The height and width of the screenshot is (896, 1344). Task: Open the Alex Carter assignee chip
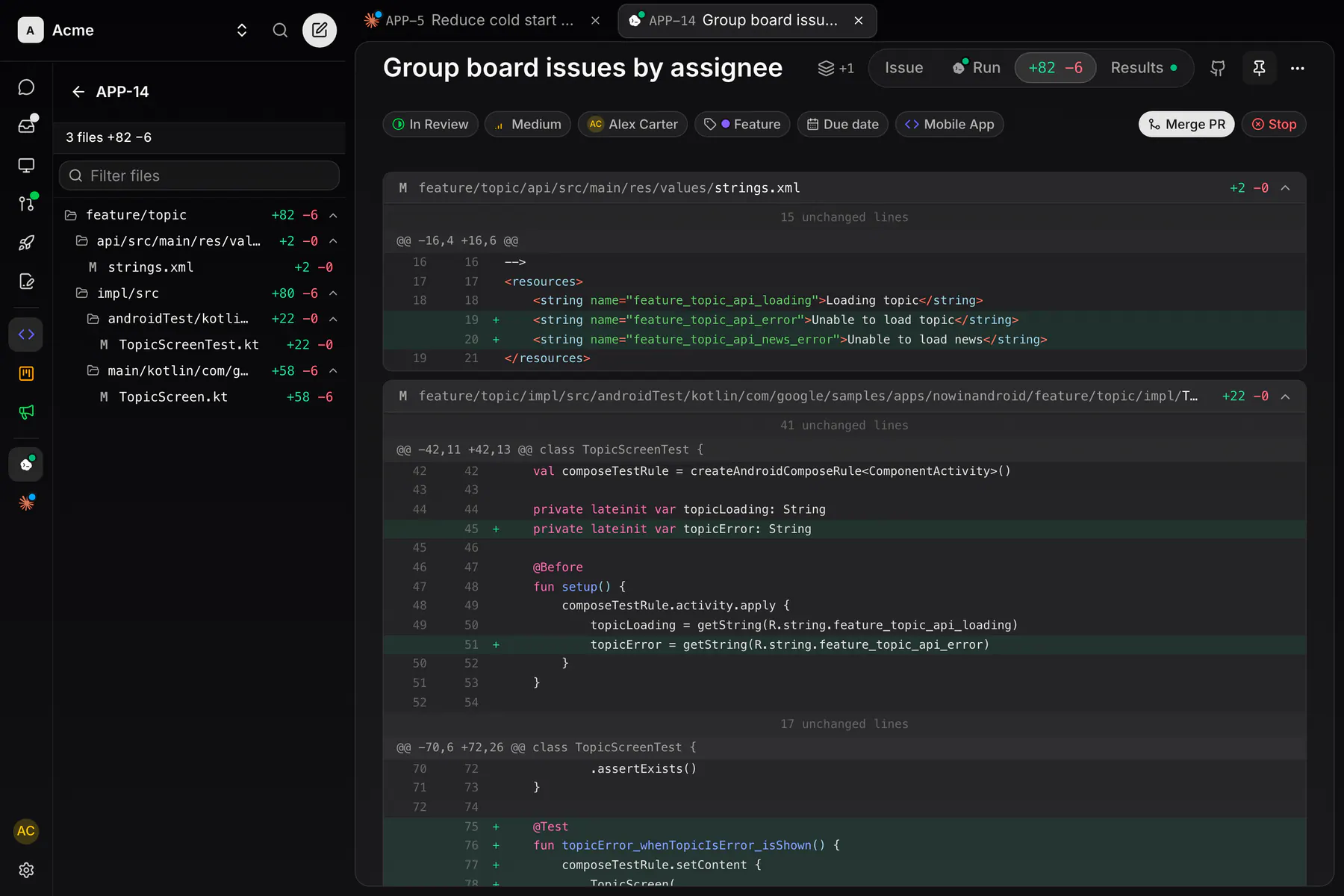click(632, 124)
